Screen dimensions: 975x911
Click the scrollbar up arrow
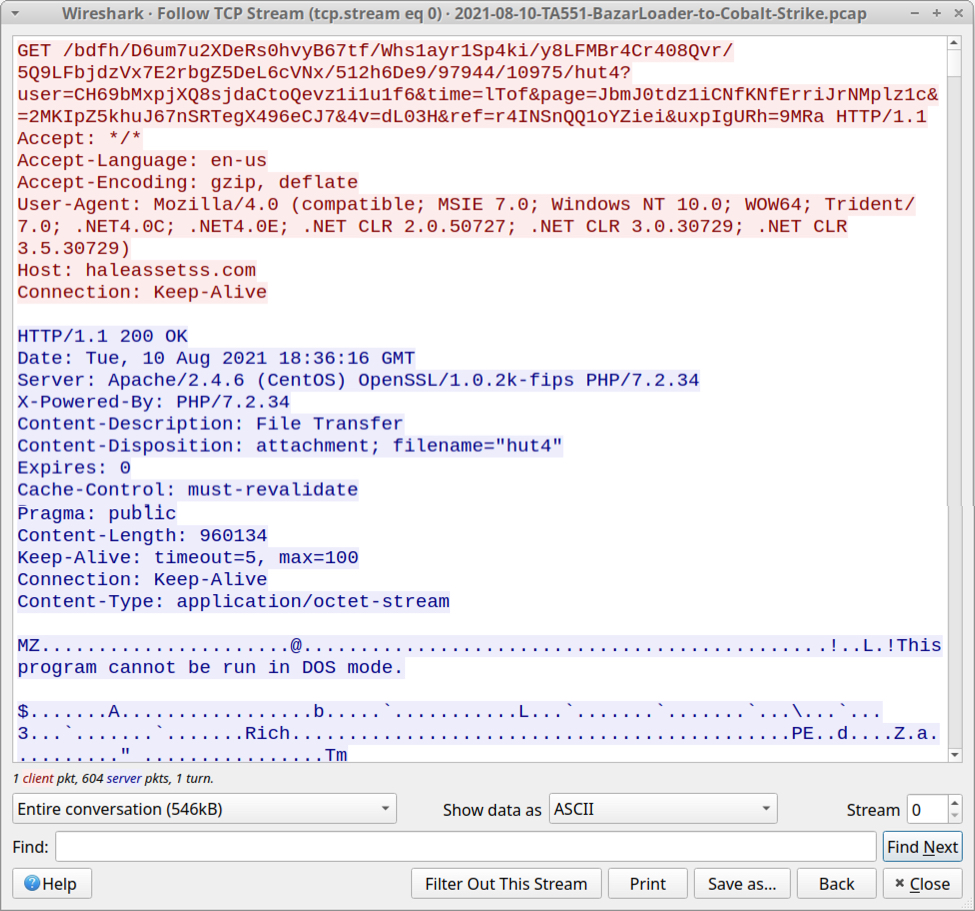(954, 43)
